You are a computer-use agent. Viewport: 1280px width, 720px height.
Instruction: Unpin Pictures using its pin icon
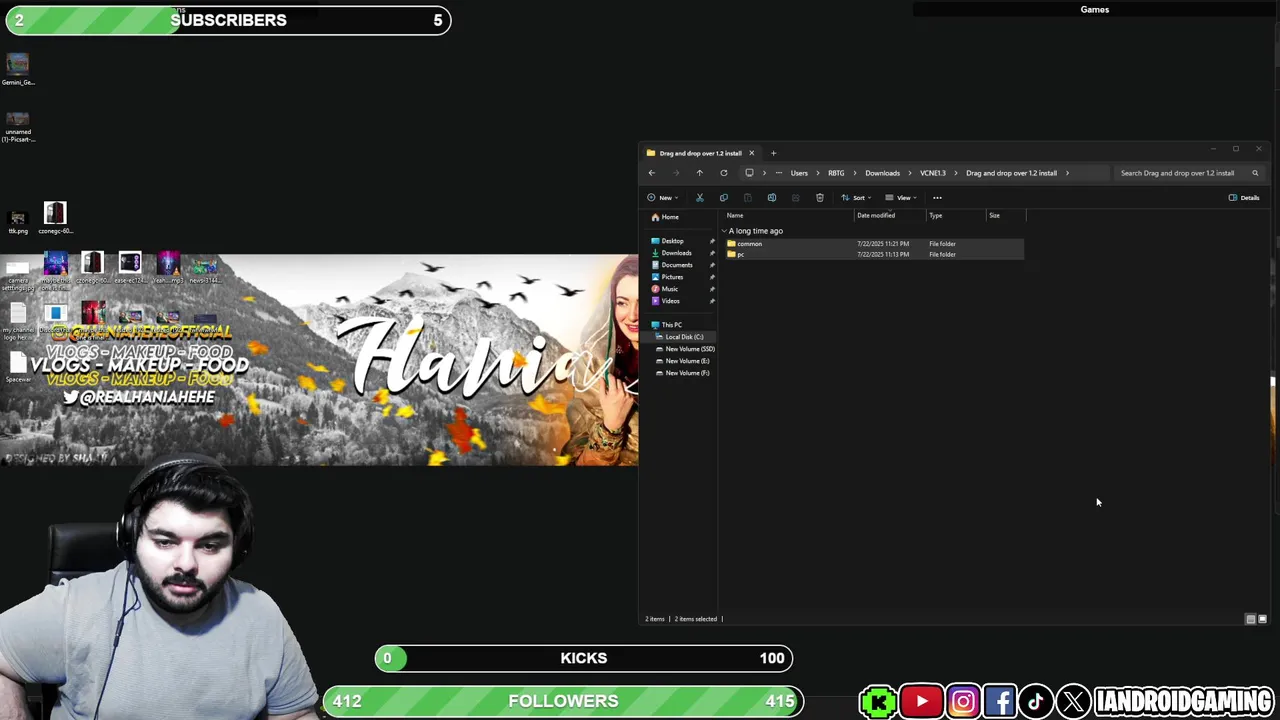712,277
